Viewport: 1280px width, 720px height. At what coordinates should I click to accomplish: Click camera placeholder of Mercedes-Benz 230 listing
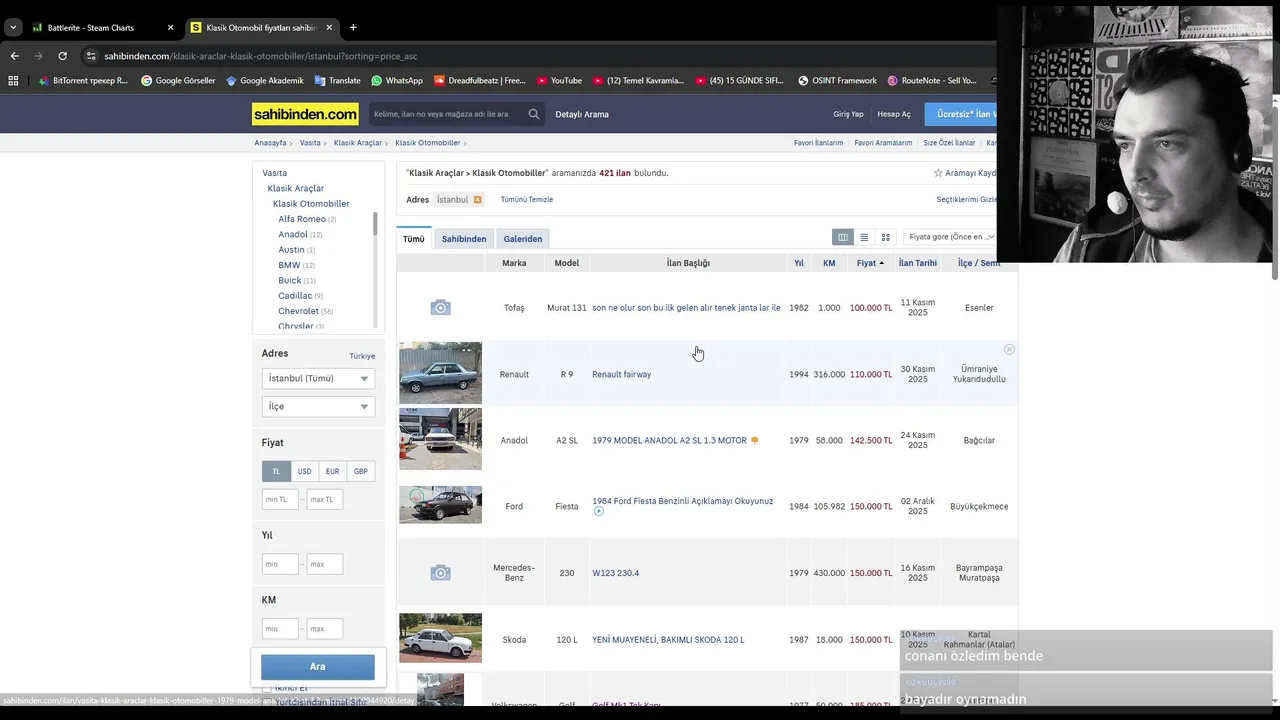pos(440,572)
